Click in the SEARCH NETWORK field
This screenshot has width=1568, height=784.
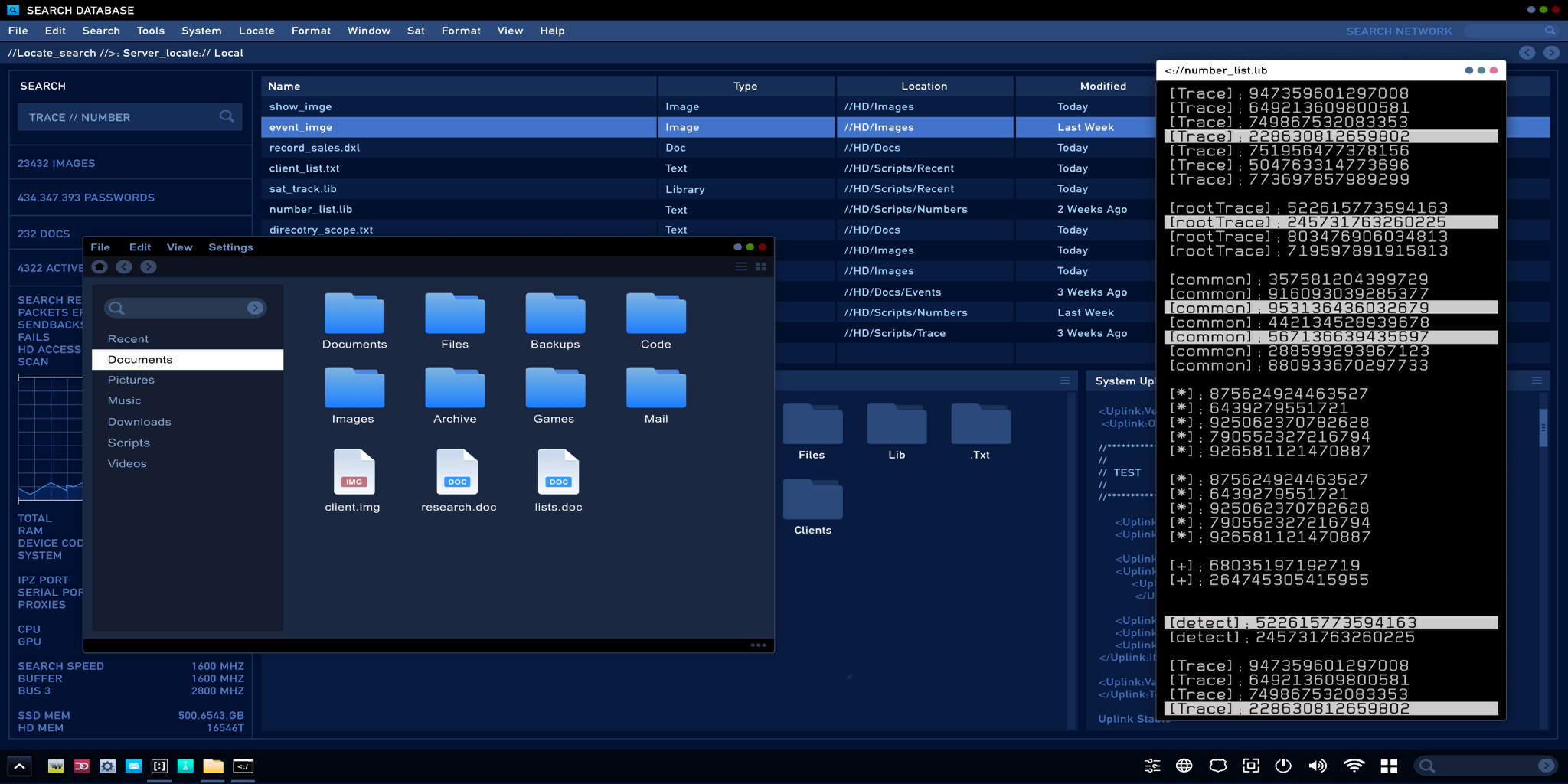(1510, 31)
